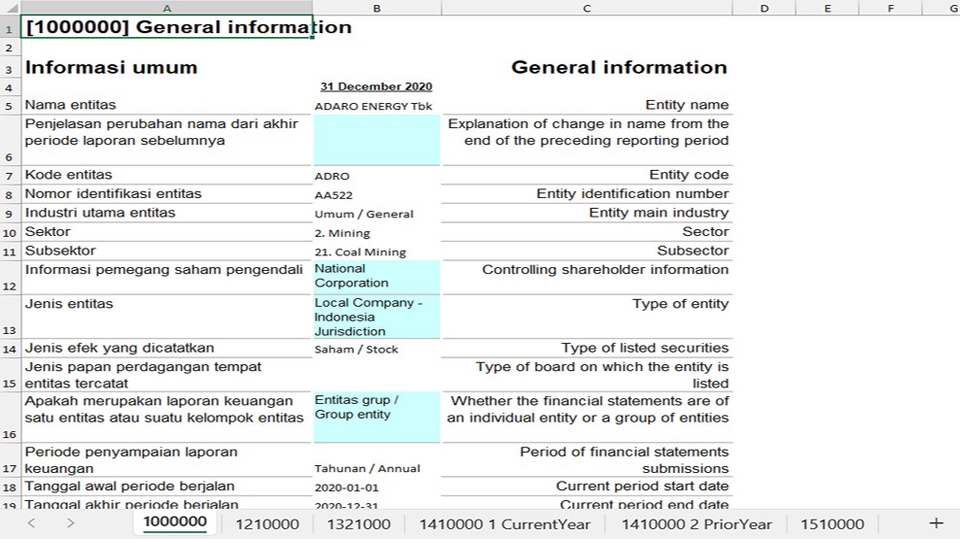The image size is (960, 539).
Task: Click the 'Informasi umum' heading cell
Action: tap(167, 67)
